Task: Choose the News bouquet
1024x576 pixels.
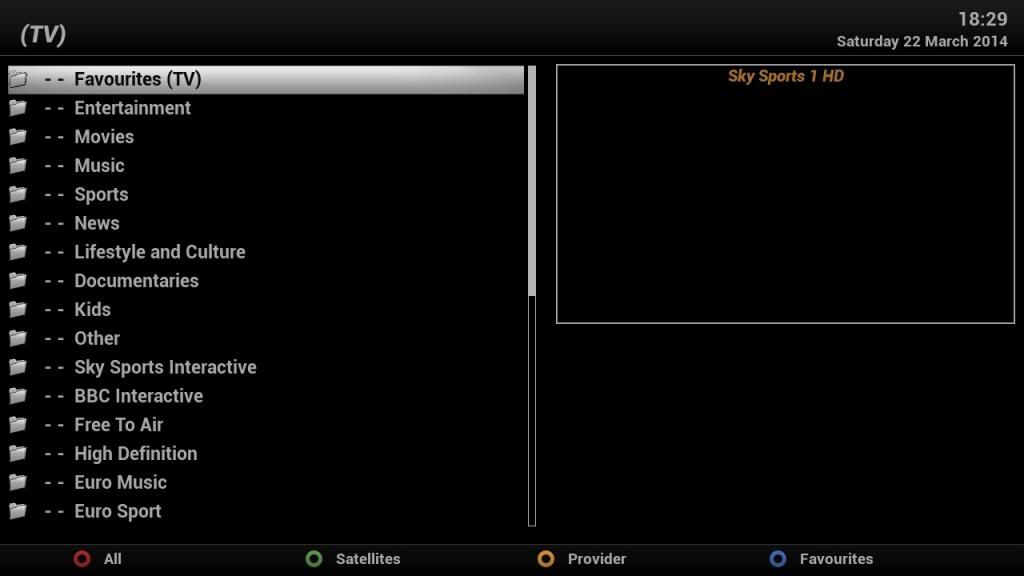Action: (x=266, y=223)
